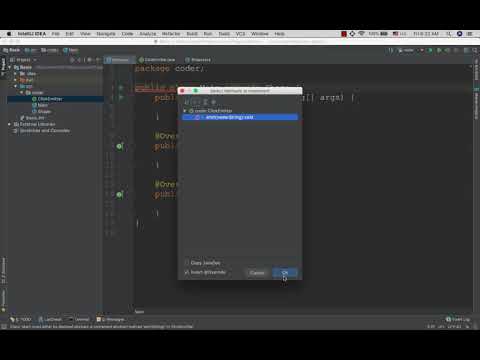Open the View menu
This screenshot has height=360, width=480.
pyautogui.click(x=85, y=34)
